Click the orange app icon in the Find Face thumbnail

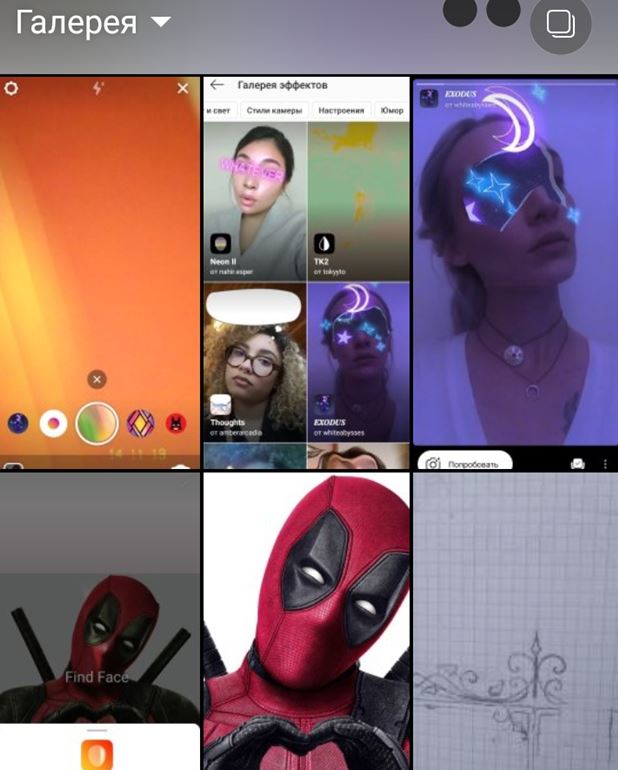coord(97,755)
